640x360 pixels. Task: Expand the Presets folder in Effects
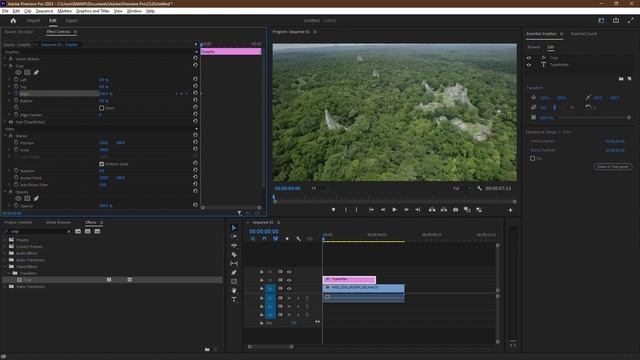tap(5, 240)
